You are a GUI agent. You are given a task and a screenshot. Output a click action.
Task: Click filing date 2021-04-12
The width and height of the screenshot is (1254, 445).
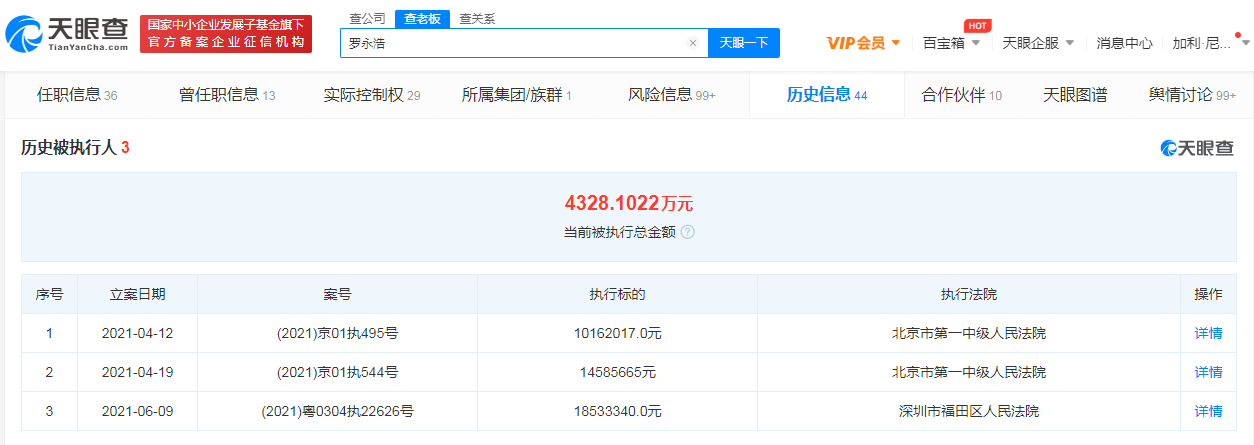137,333
